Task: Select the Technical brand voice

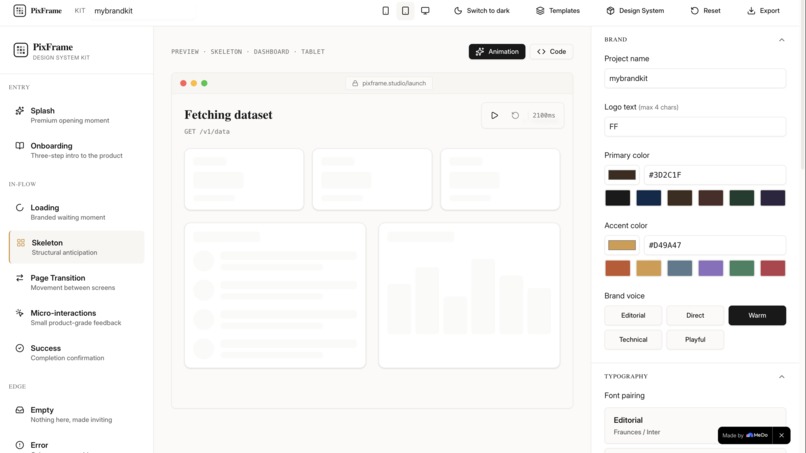Action: [x=633, y=339]
